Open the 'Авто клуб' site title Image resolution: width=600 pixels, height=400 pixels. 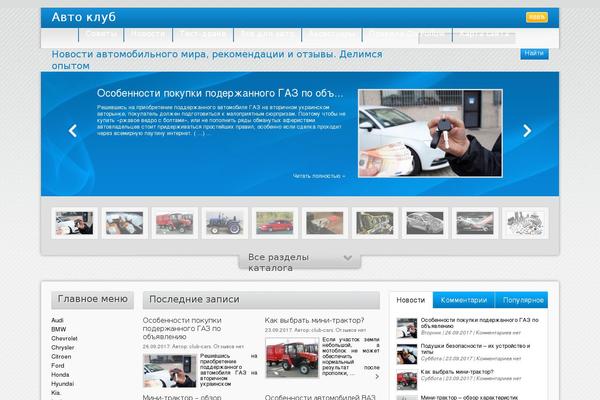pos(83,17)
